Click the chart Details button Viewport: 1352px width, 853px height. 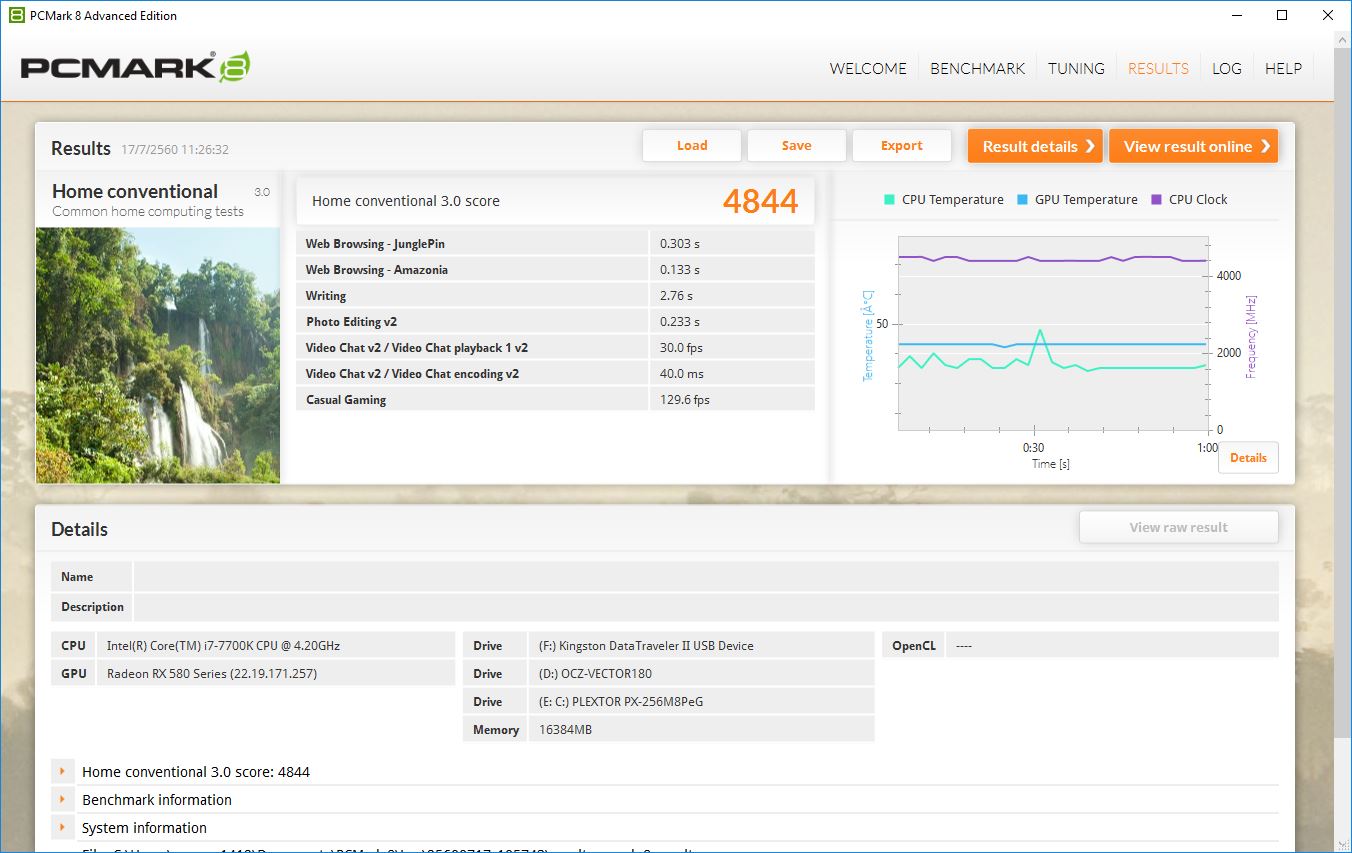pos(1247,458)
